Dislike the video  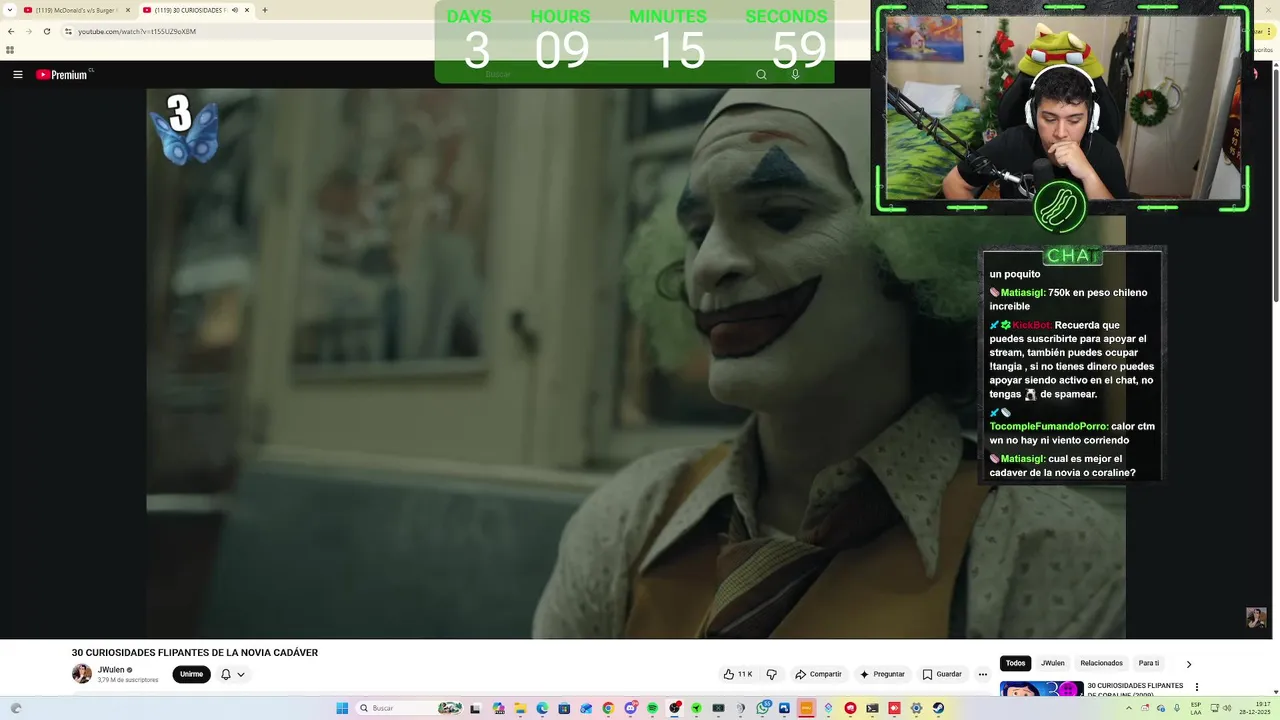(771, 674)
